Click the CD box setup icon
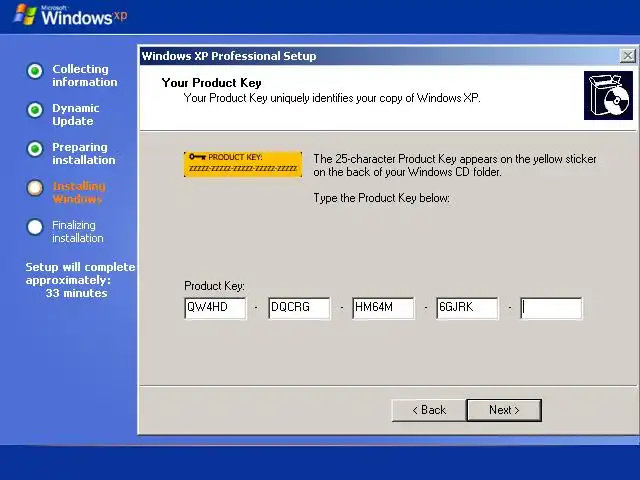 [608, 96]
